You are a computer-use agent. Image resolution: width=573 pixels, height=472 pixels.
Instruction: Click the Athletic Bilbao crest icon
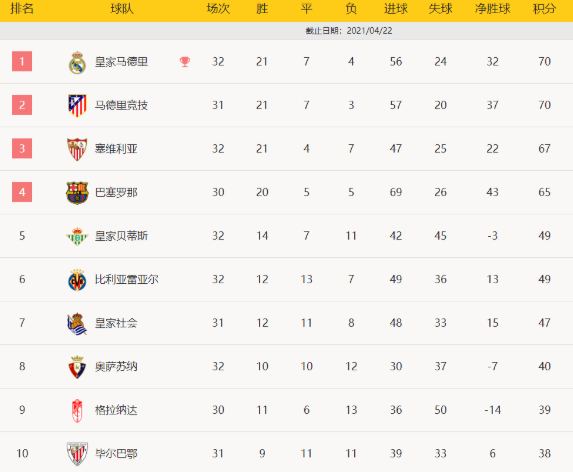(x=77, y=454)
